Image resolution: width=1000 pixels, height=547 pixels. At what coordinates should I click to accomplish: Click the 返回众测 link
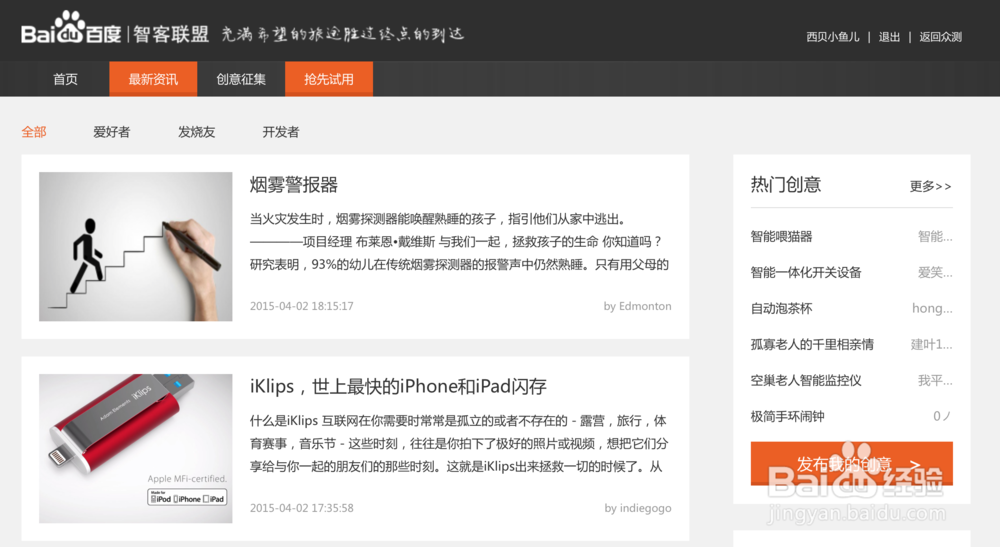point(941,37)
